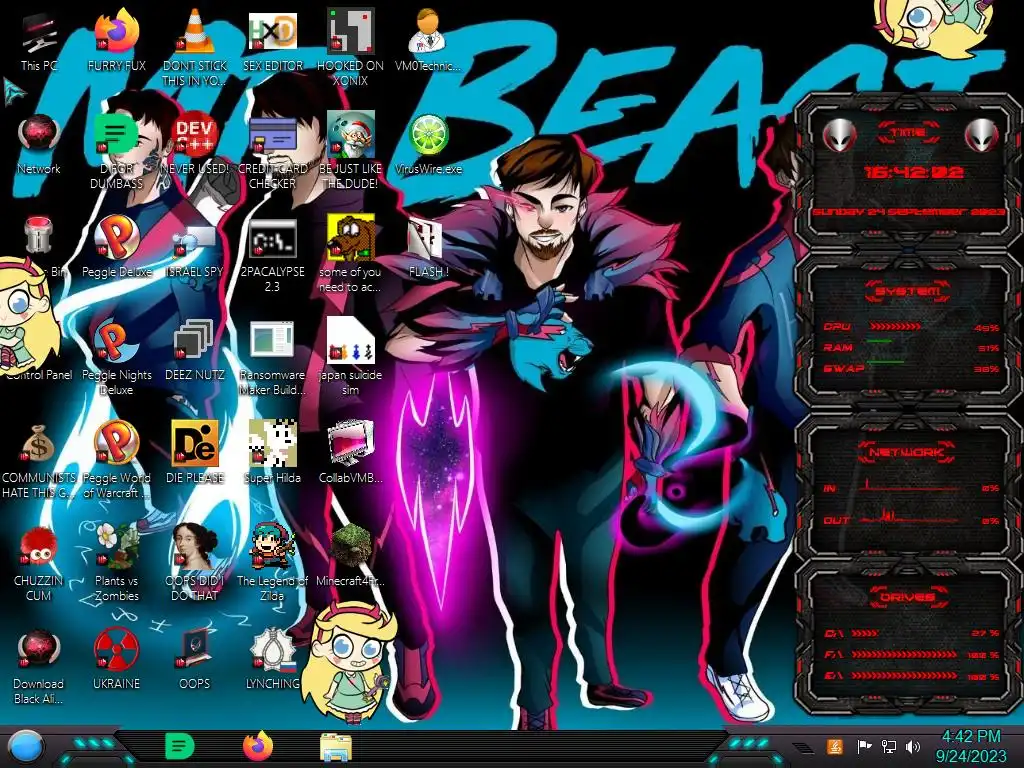Open the COMMUNISTS HATE THIS money bag icon

tap(39, 461)
